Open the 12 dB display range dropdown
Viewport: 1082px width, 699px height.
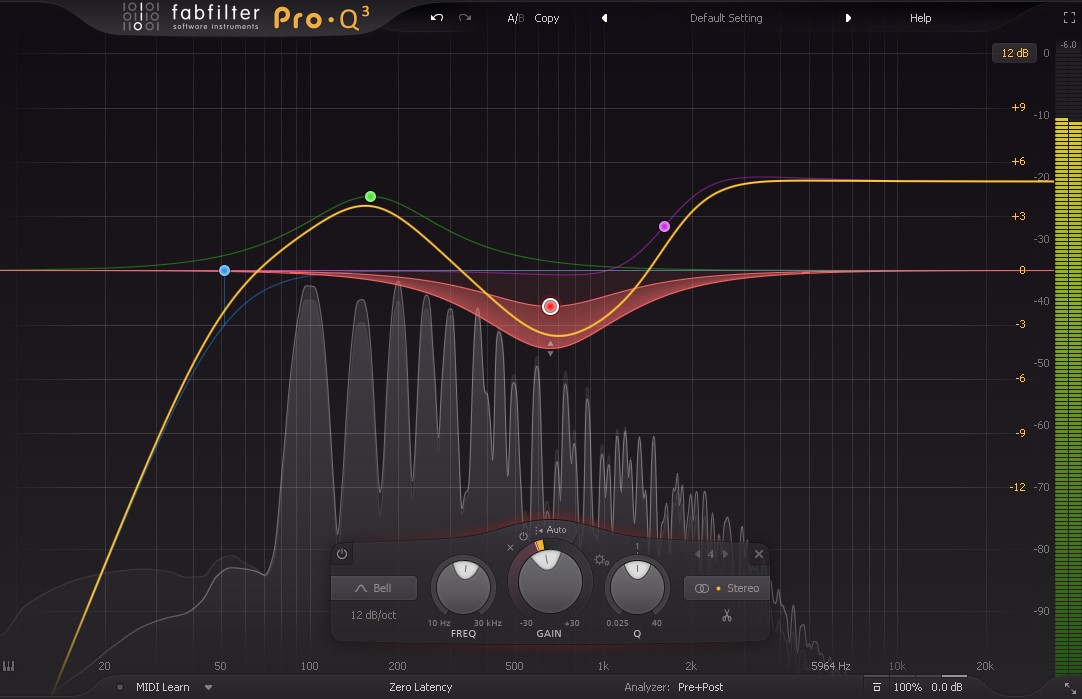pos(1014,53)
